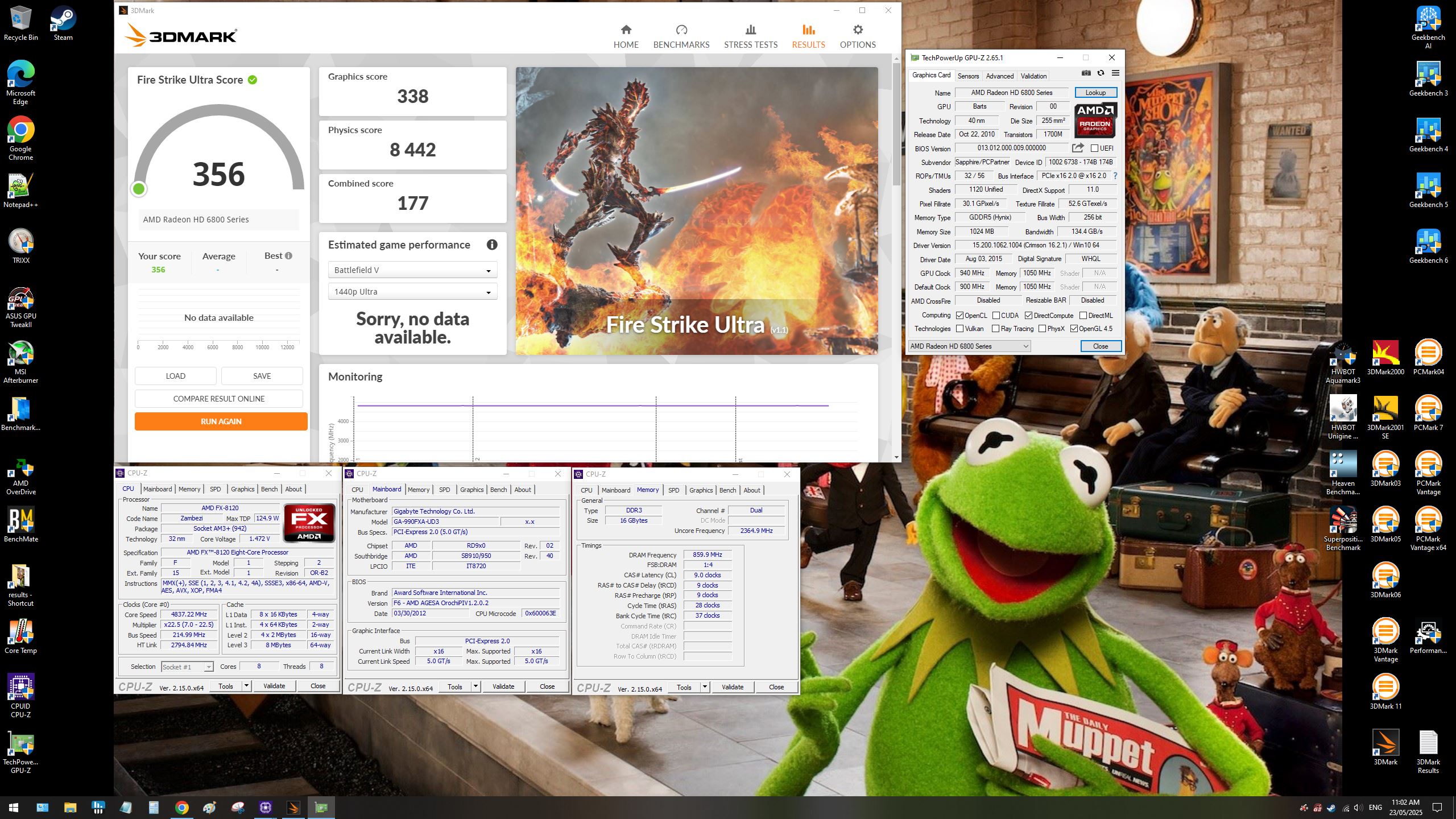This screenshot has height=819, width=1456.
Task: Click COMPARE RESULT ONLINE button
Action: [x=219, y=399]
